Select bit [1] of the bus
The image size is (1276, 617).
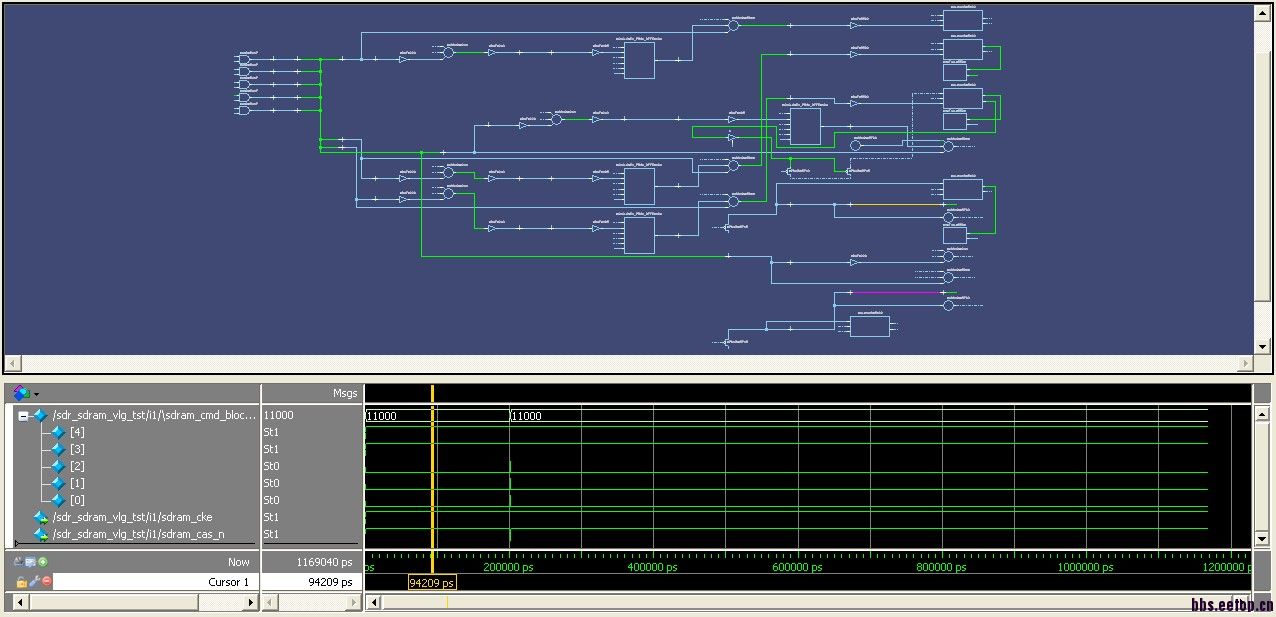point(77,483)
